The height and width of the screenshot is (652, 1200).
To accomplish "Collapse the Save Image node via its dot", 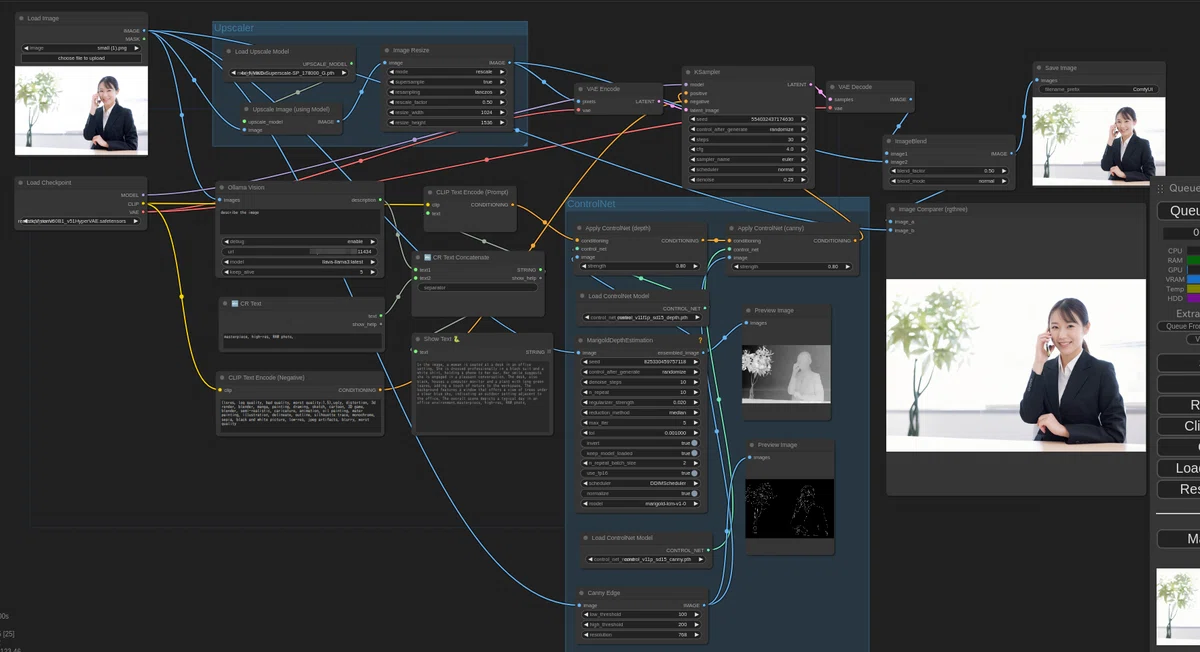I will point(1039,68).
